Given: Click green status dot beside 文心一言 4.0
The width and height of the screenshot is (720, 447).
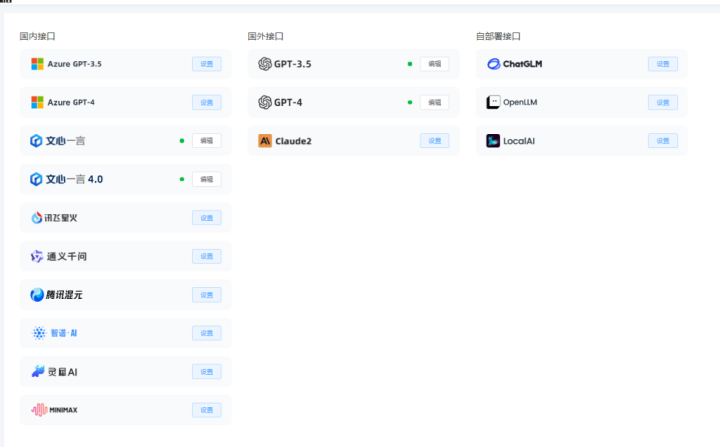Looking at the screenshot, I should pos(182,179).
